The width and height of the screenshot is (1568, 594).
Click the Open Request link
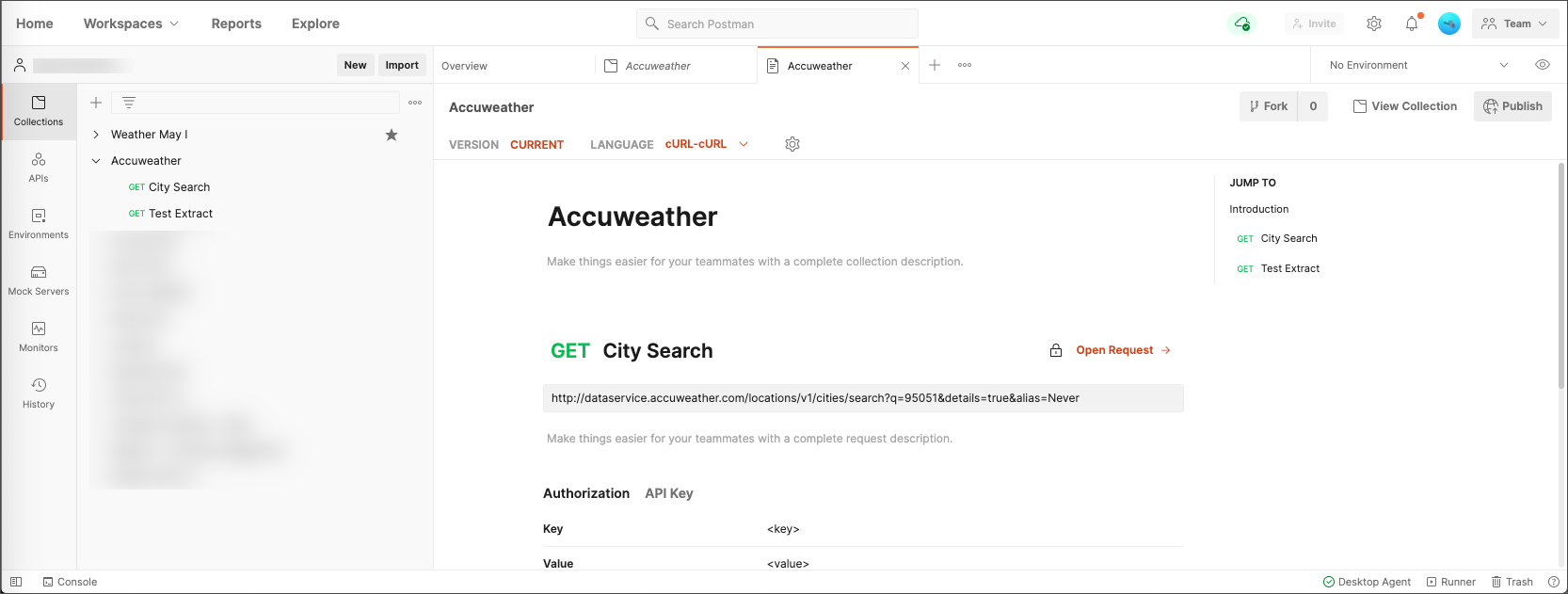point(1124,350)
